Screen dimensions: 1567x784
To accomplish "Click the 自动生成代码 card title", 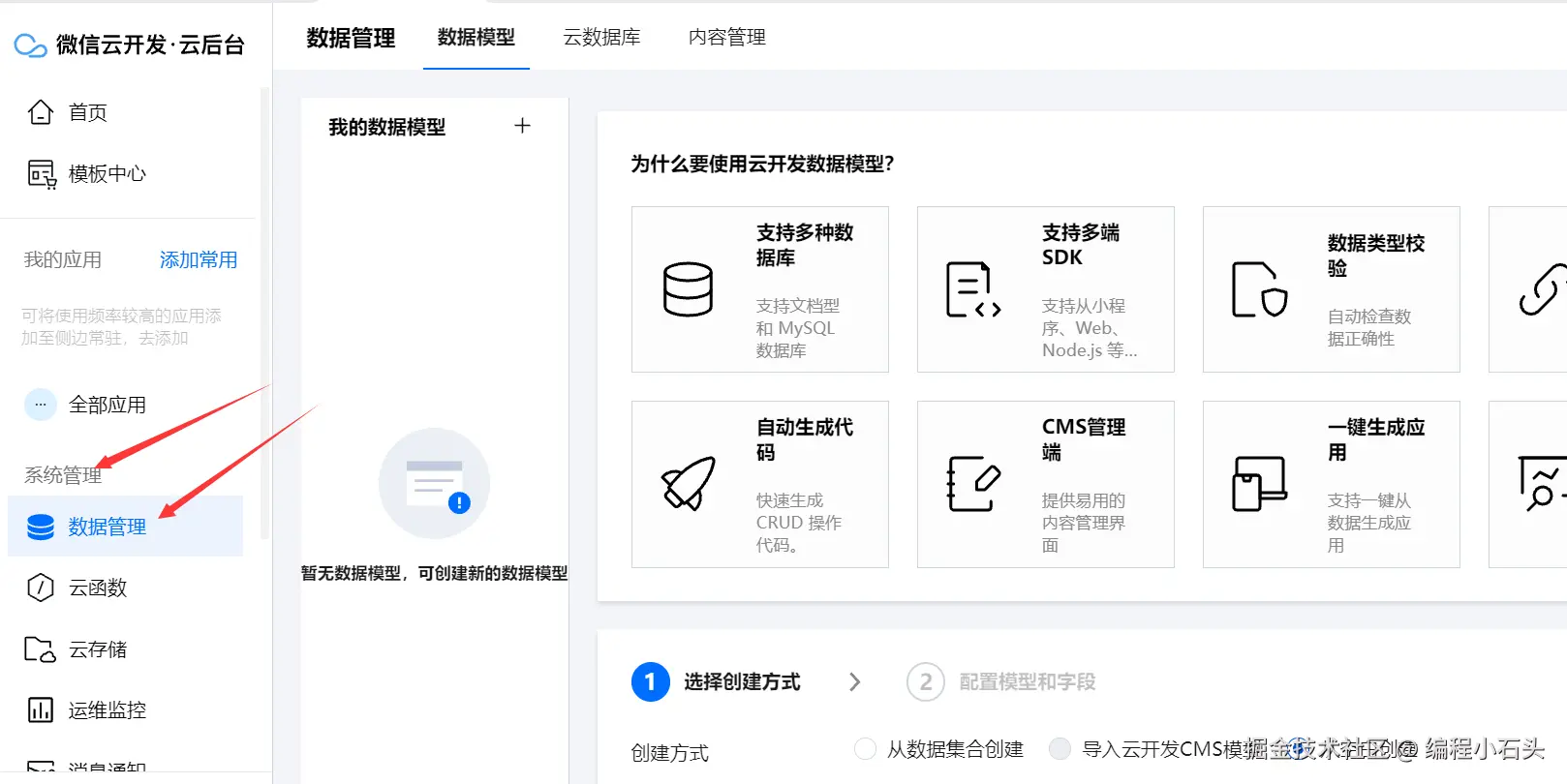I will (x=805, y=439).
